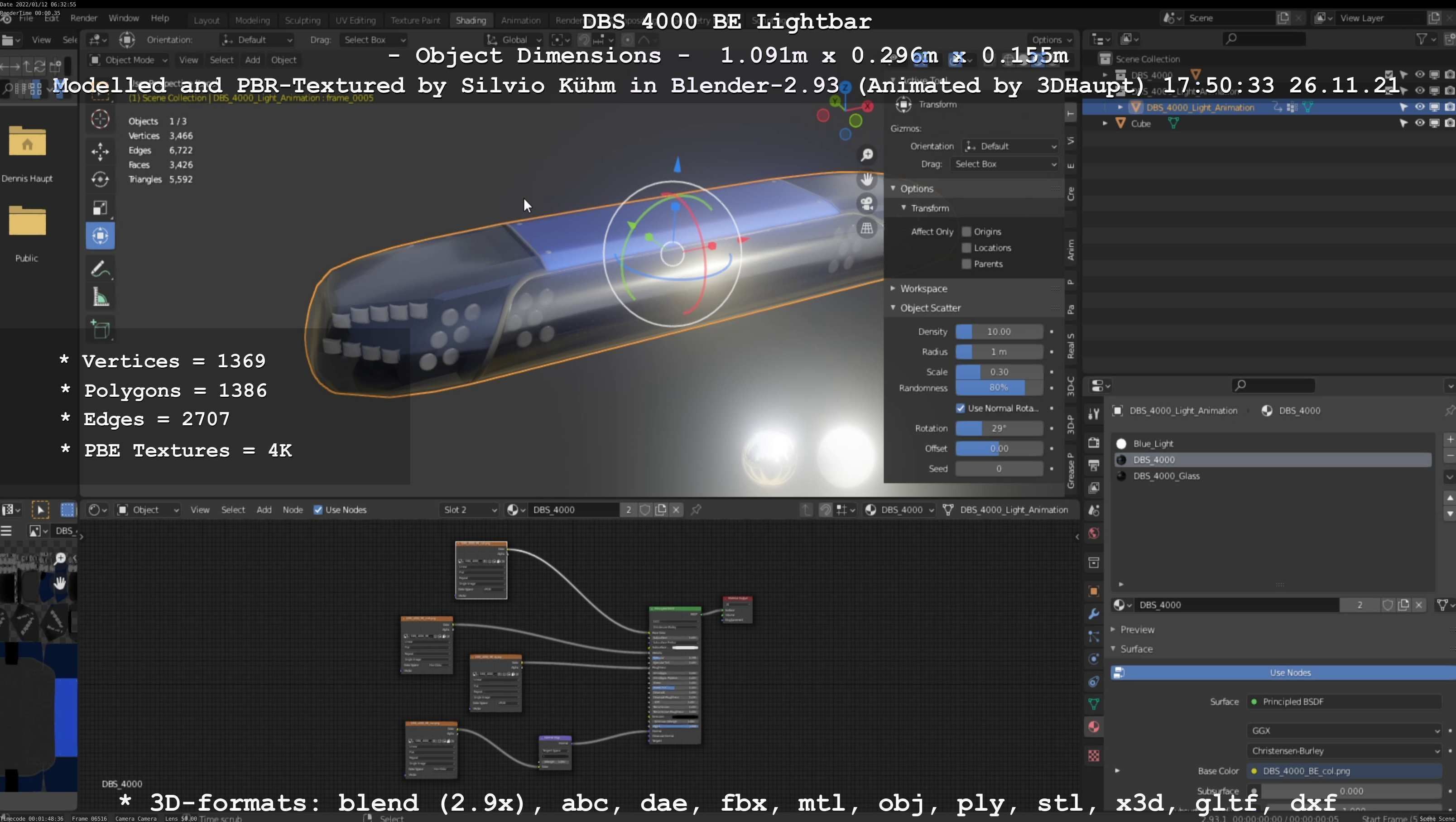
Task: Click Density slider 10.00
Action: point(999,332)
